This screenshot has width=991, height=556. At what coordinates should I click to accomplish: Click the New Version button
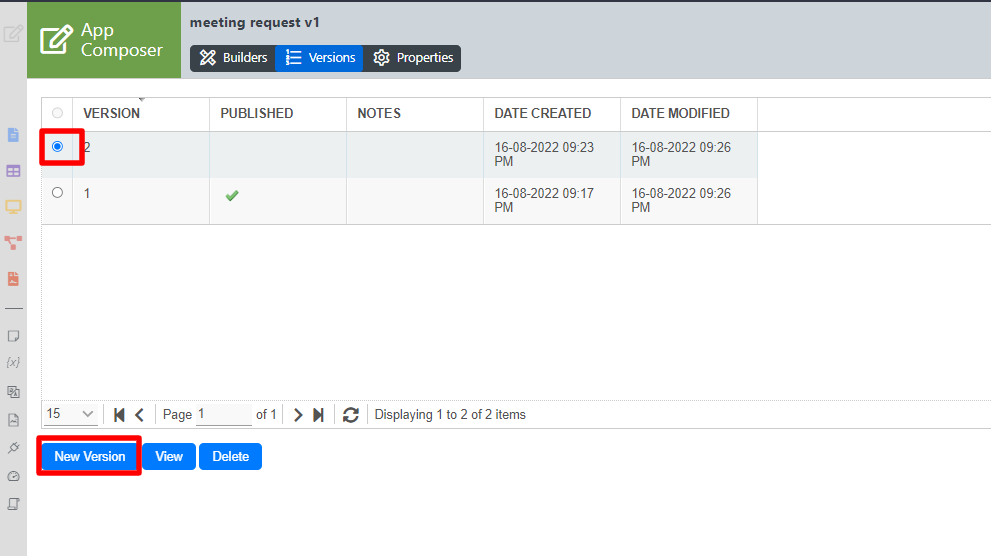[x=90, y=457]
